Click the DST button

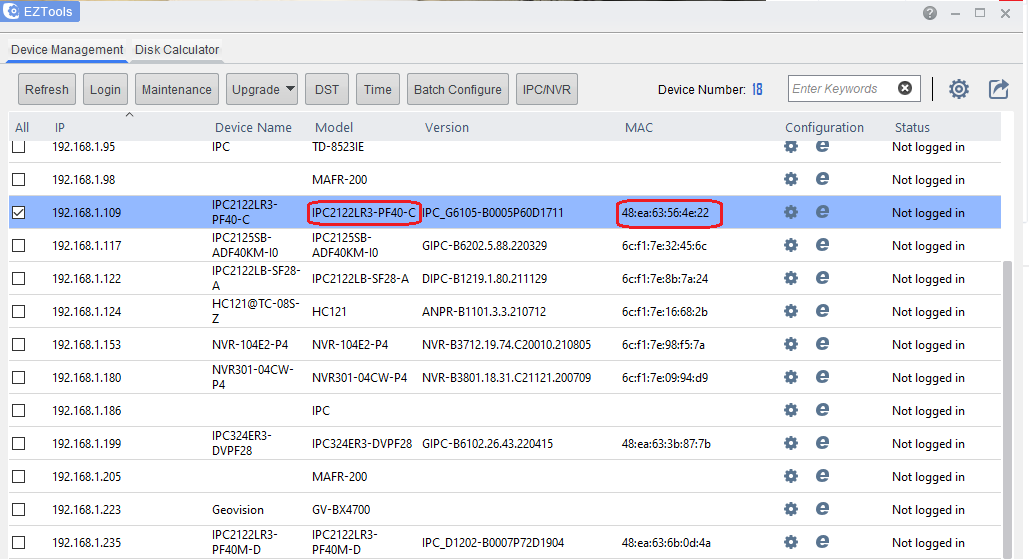(x=327, y=89)
